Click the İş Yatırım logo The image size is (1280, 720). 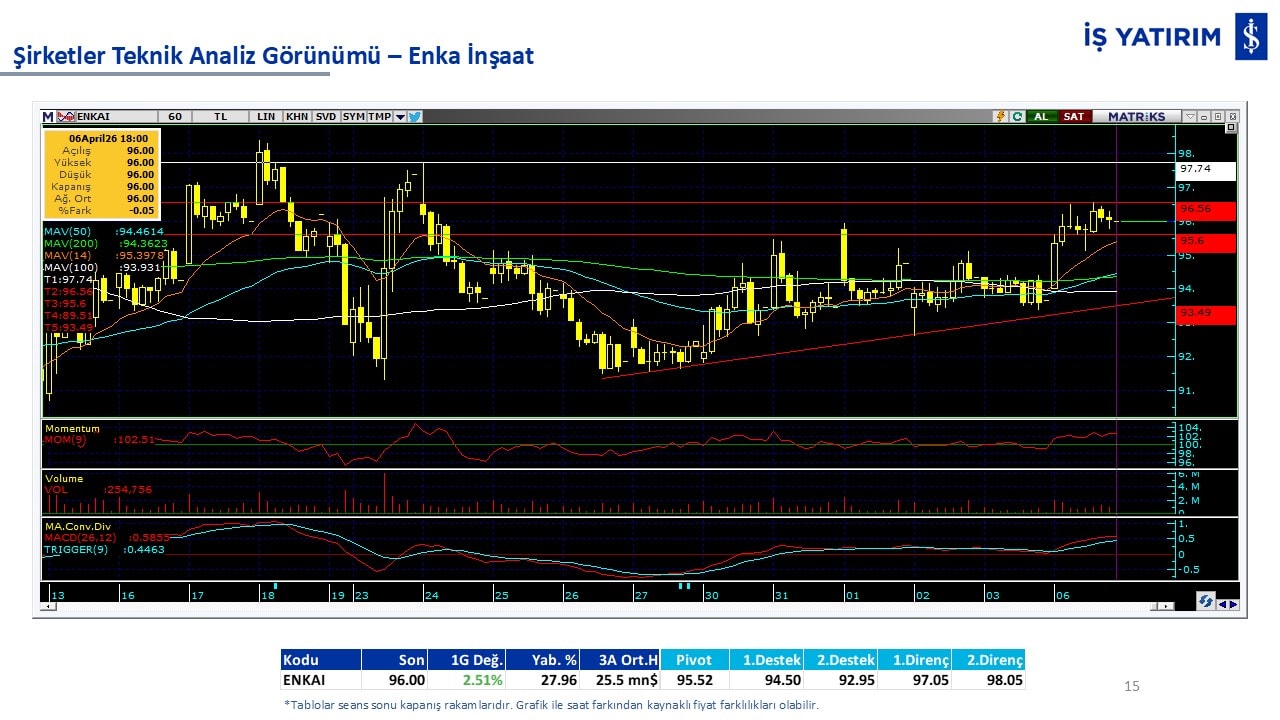click(1250, 37)
